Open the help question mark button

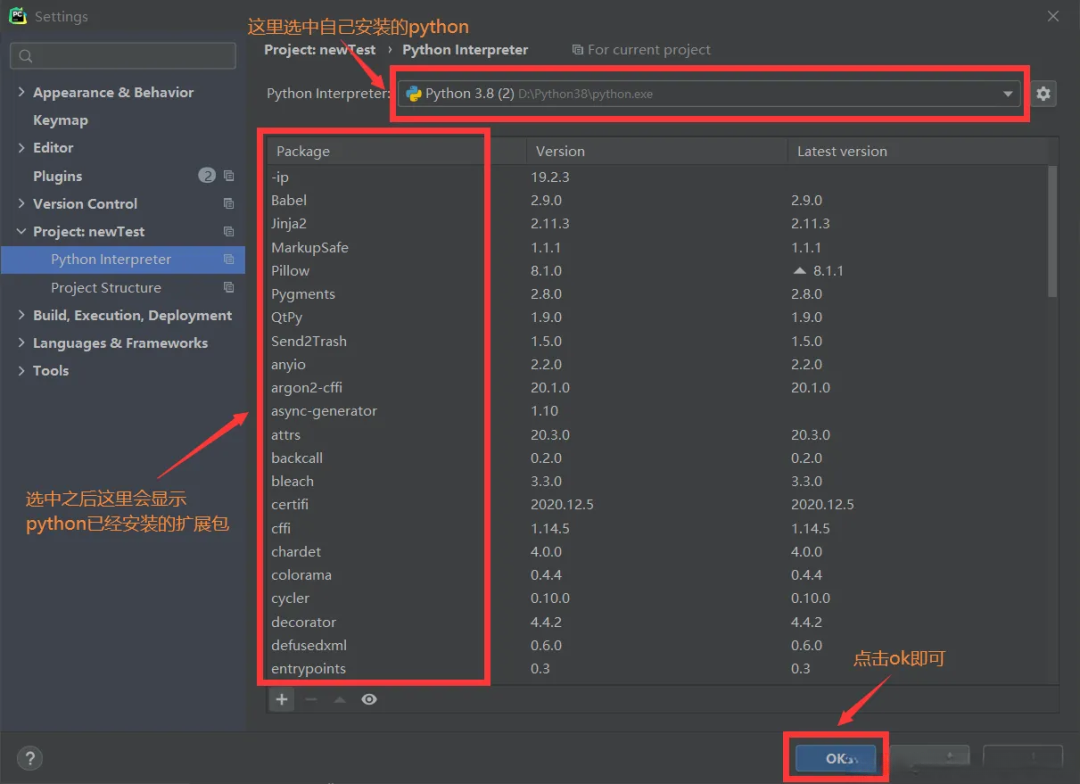[x=30, y=759]
